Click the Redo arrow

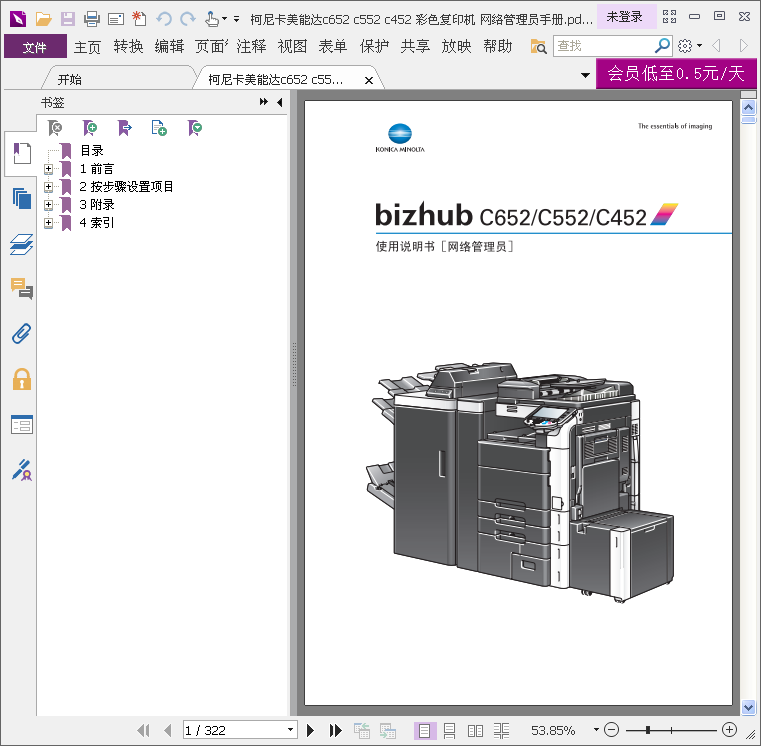click(188, 19)
